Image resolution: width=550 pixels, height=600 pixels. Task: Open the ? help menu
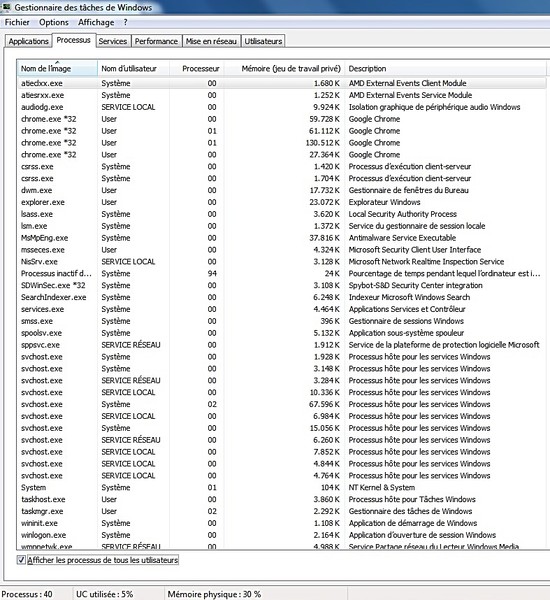point(125,23)
